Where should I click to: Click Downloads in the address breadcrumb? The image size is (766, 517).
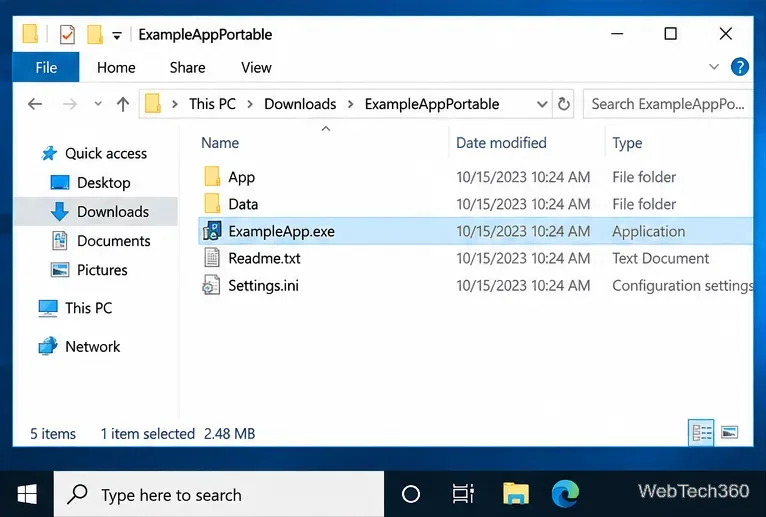tap(300, 104)
